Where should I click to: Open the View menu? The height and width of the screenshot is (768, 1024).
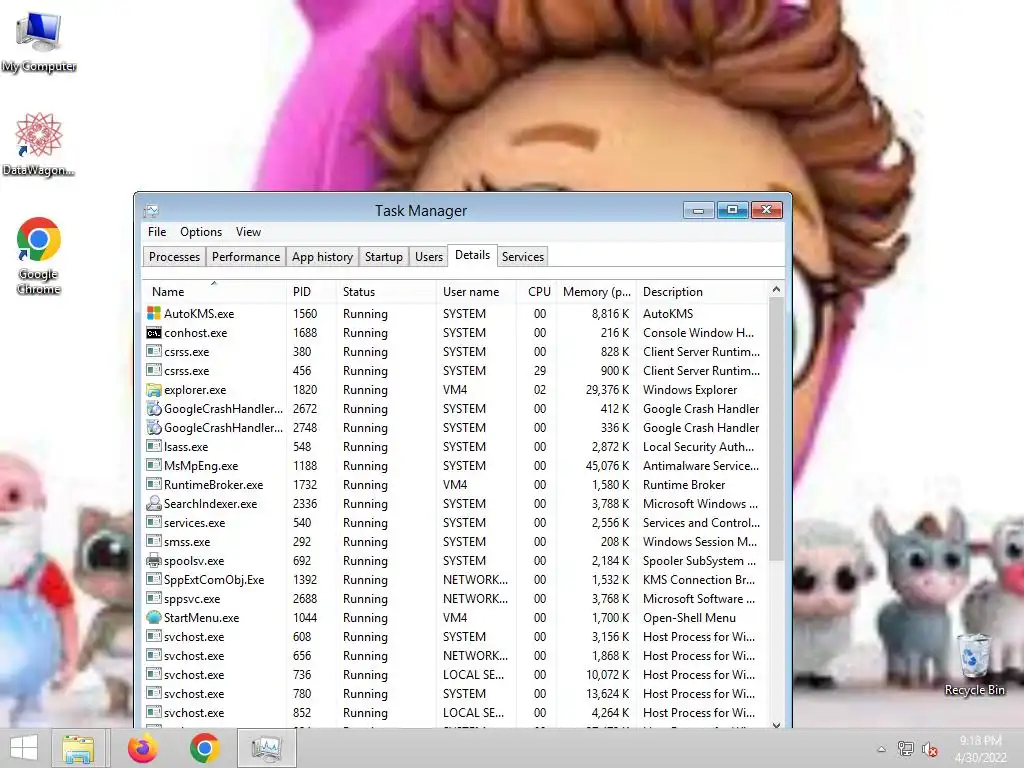(x=248, y=232)
